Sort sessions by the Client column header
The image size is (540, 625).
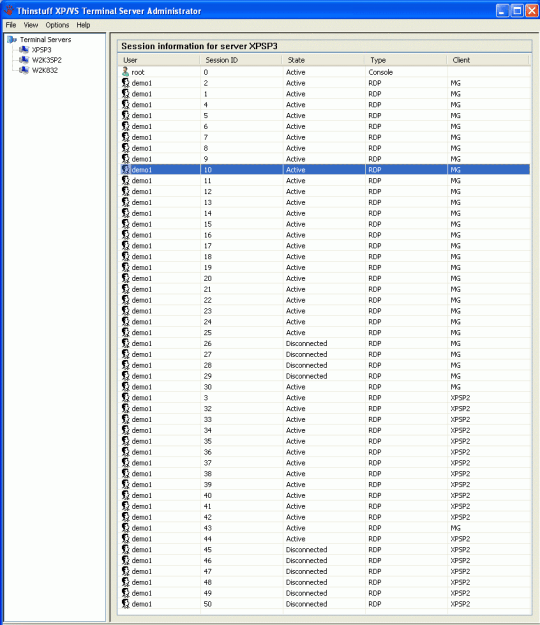(x=488, y=60)
